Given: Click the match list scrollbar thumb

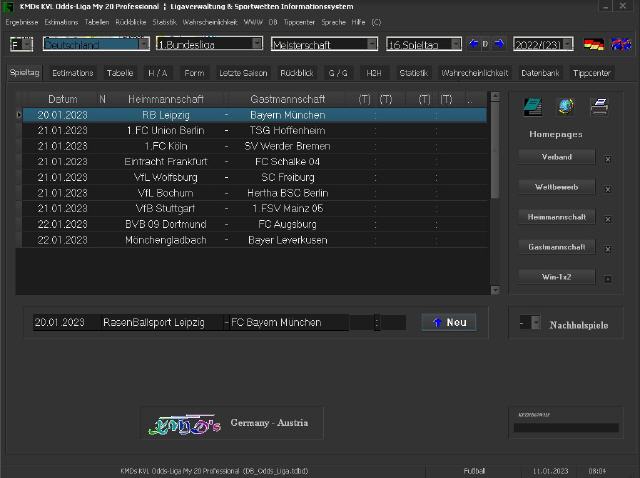Looking at the screenshot, I should (495, 150).
